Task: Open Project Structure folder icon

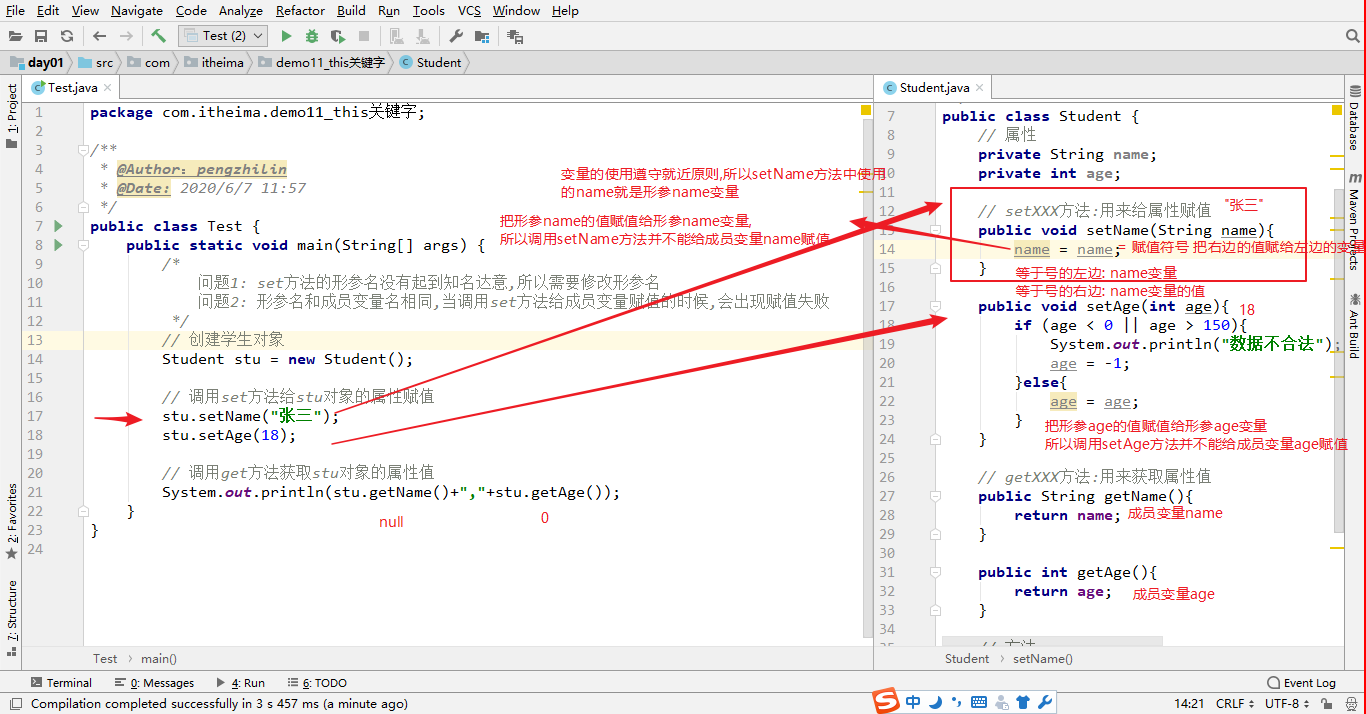Action: [482, 36]
